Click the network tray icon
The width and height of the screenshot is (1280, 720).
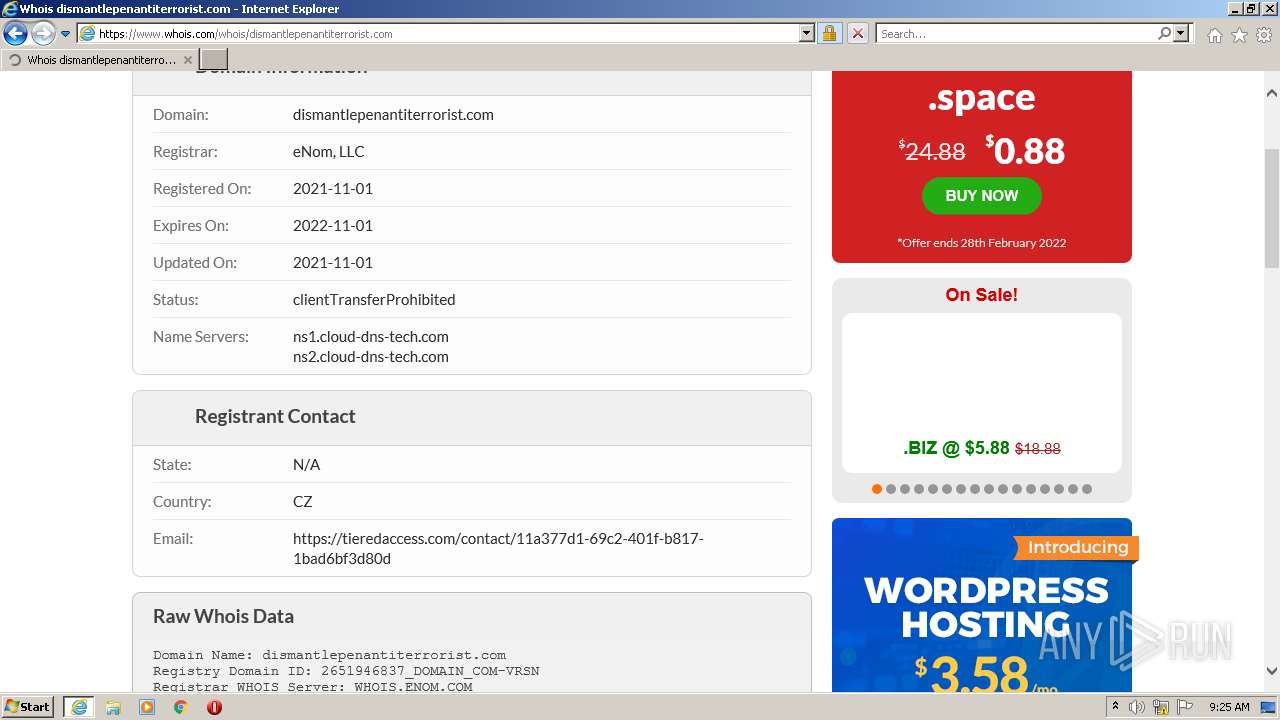coord(1161,707)
